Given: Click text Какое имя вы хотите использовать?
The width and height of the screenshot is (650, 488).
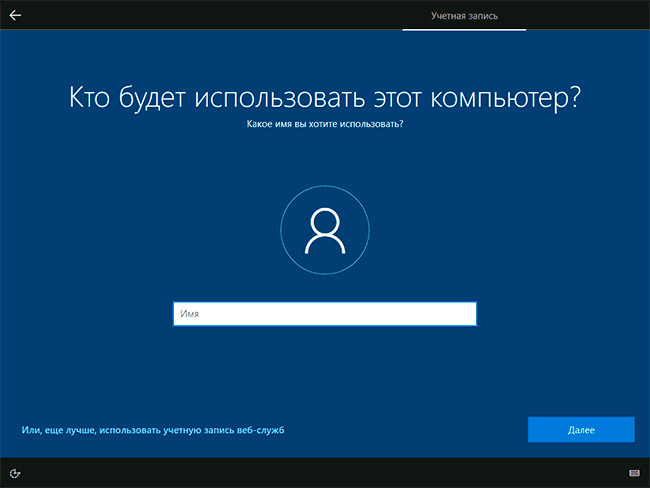Looking at the screenshot, I should click(x=325, y=124).
